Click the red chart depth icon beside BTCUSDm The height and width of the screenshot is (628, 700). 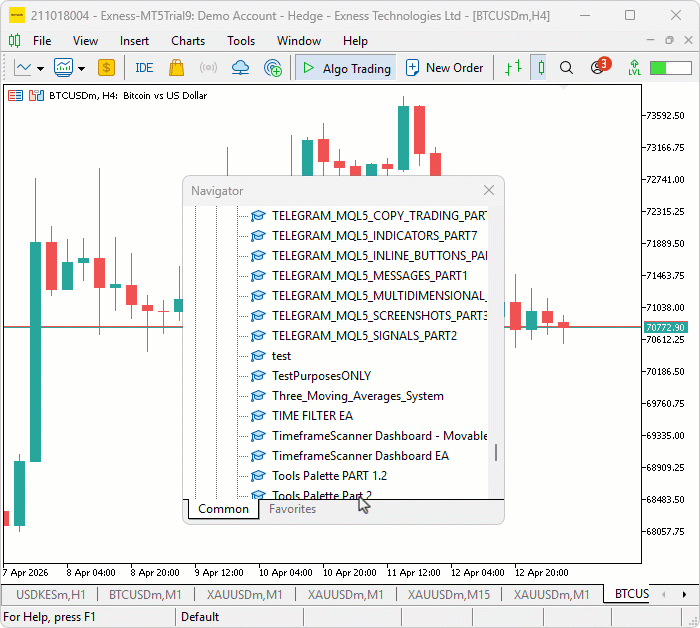(x=36, y=96)
